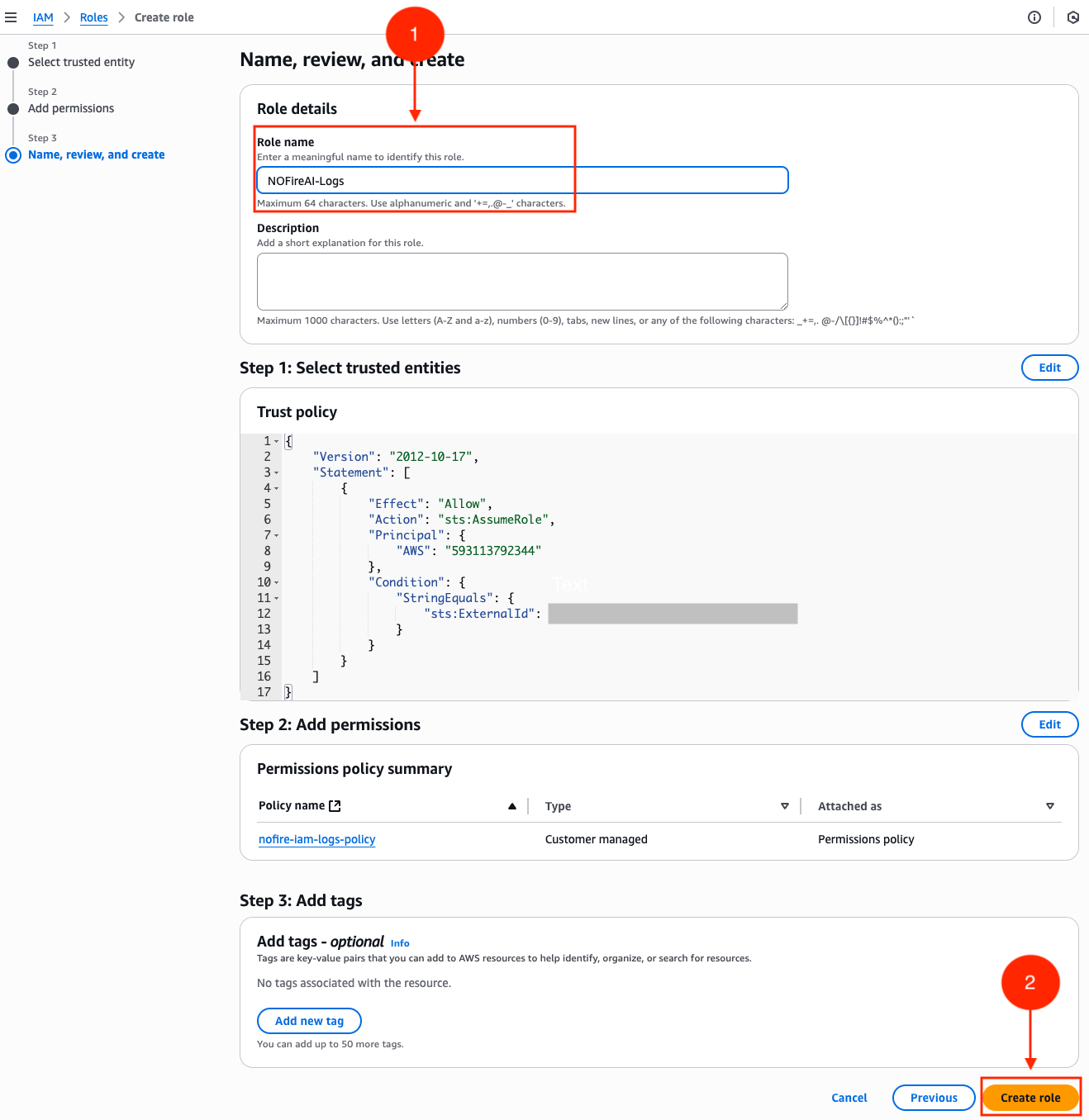Click the Customer managed cell

pos(597,839)
